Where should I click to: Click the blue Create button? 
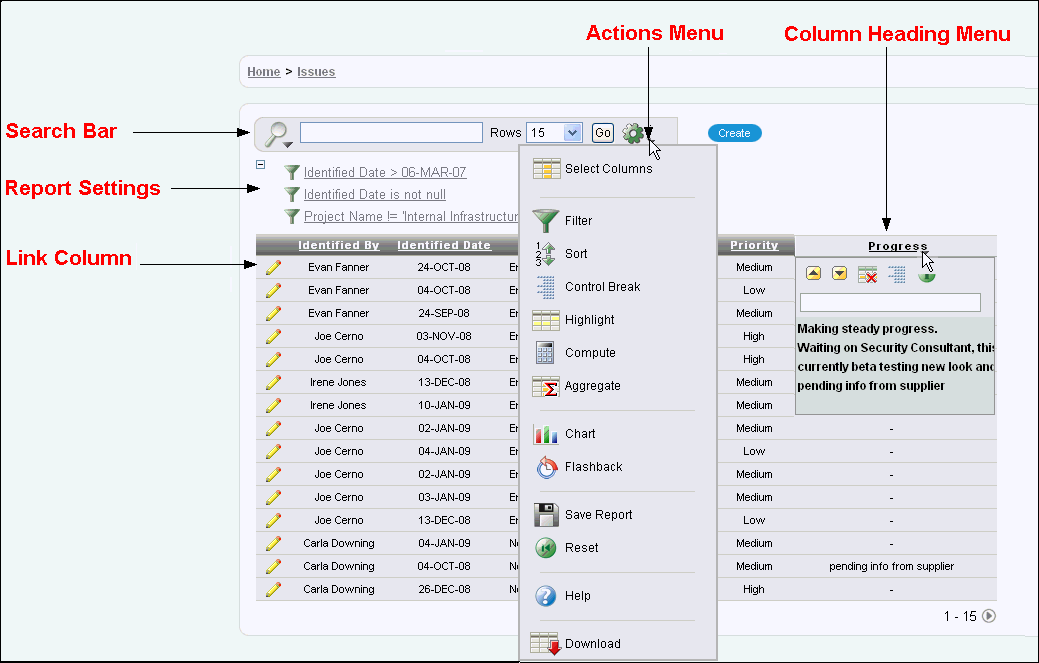(x=734, y=133)
